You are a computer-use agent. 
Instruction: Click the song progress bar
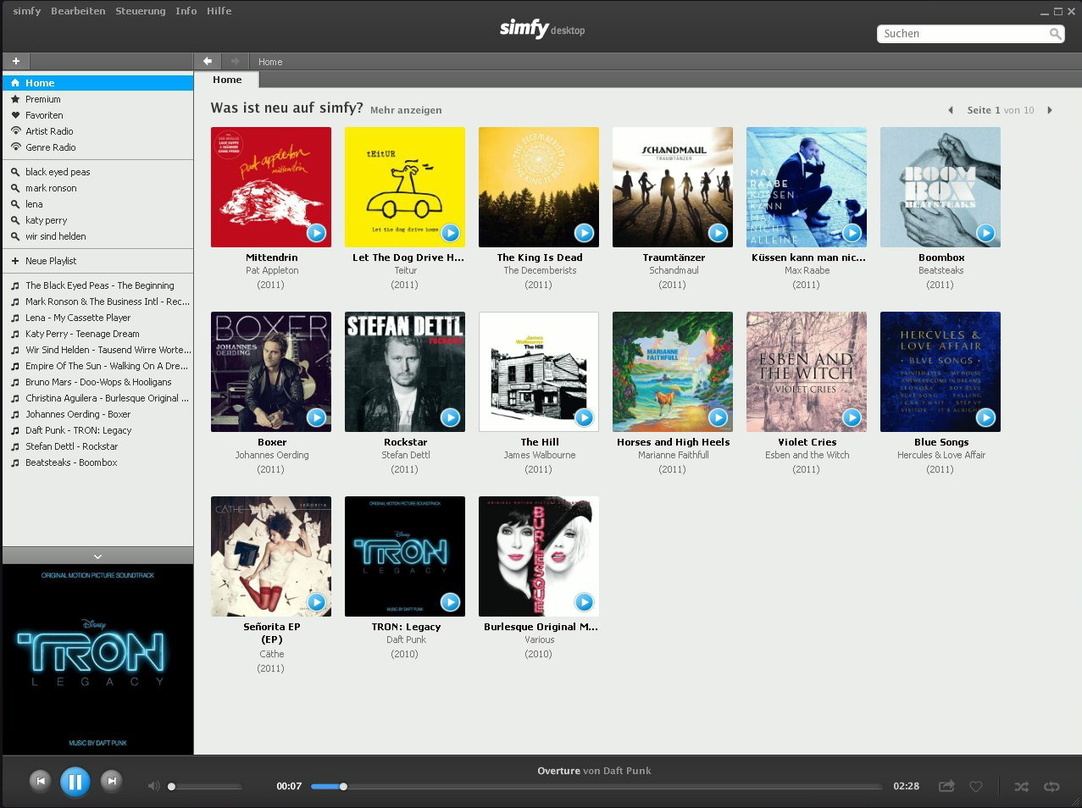click(x=596, y=787)
